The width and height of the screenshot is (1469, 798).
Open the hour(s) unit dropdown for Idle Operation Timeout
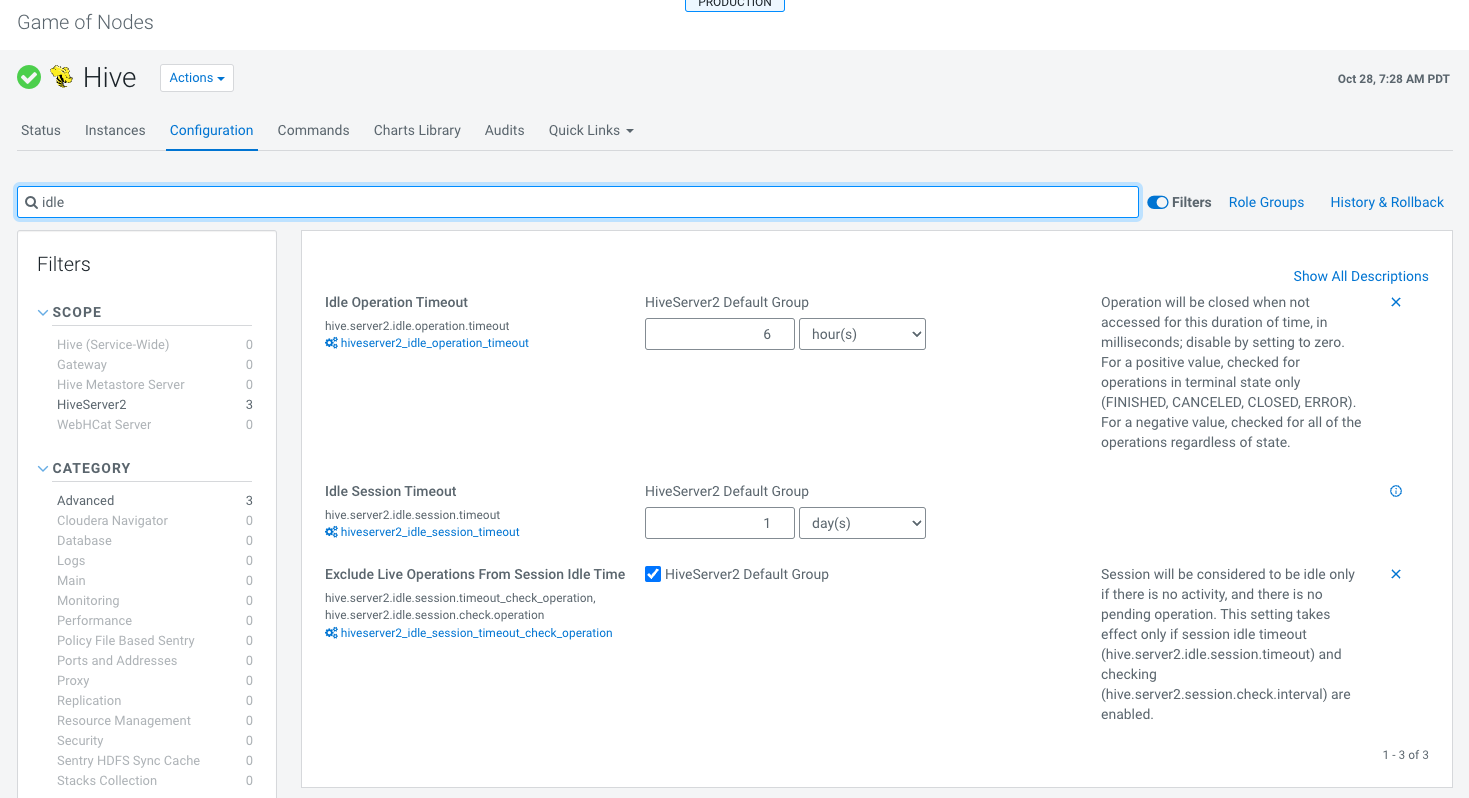tap(862, 333)
